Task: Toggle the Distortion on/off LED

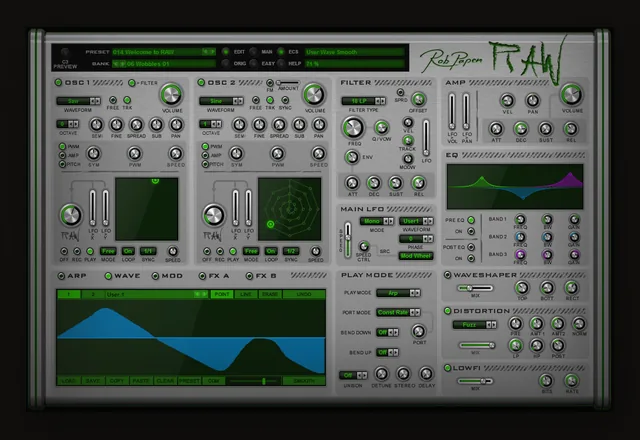Action: click(x=447, y=311)
